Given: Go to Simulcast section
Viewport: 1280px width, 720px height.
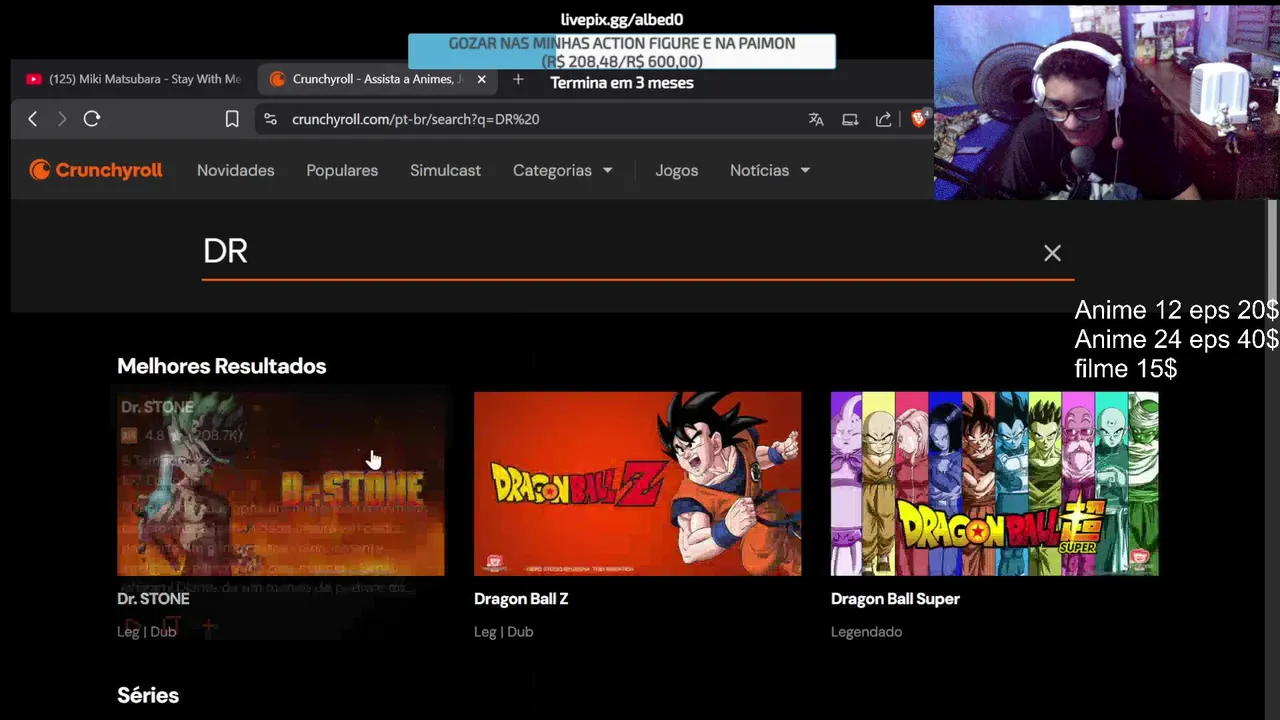Looking at the screenshot, I should point(445,170).
